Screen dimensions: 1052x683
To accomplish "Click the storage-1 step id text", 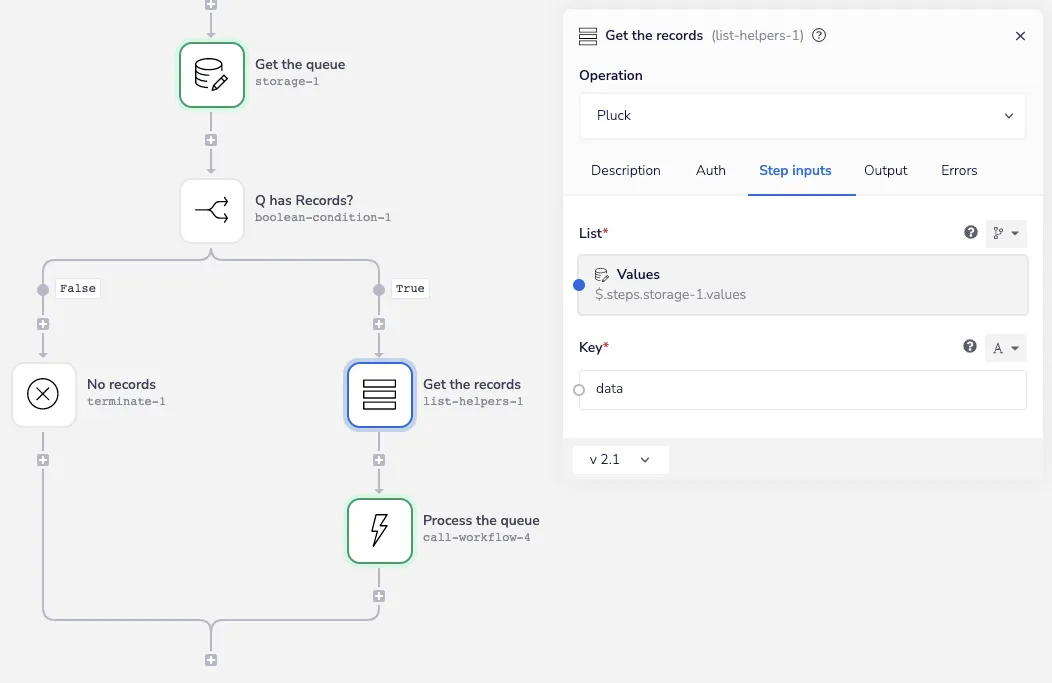I will [287, 81].
